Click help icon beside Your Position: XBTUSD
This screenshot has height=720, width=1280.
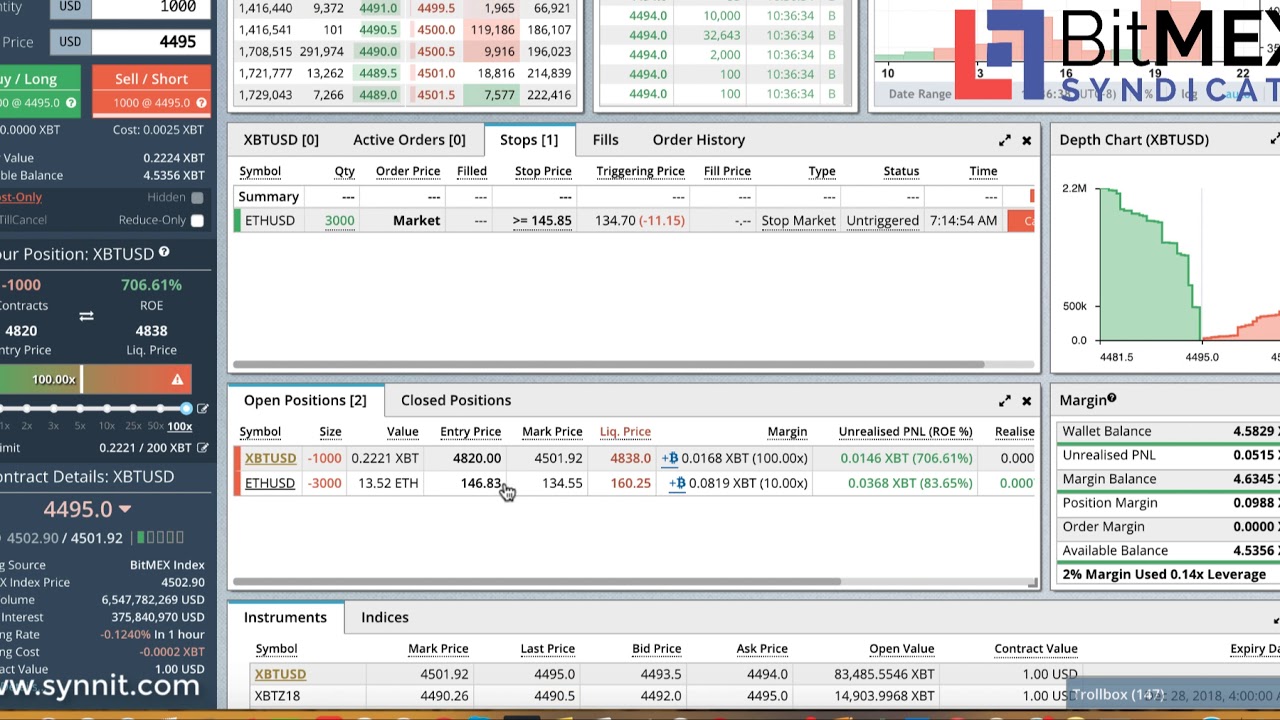164,253
